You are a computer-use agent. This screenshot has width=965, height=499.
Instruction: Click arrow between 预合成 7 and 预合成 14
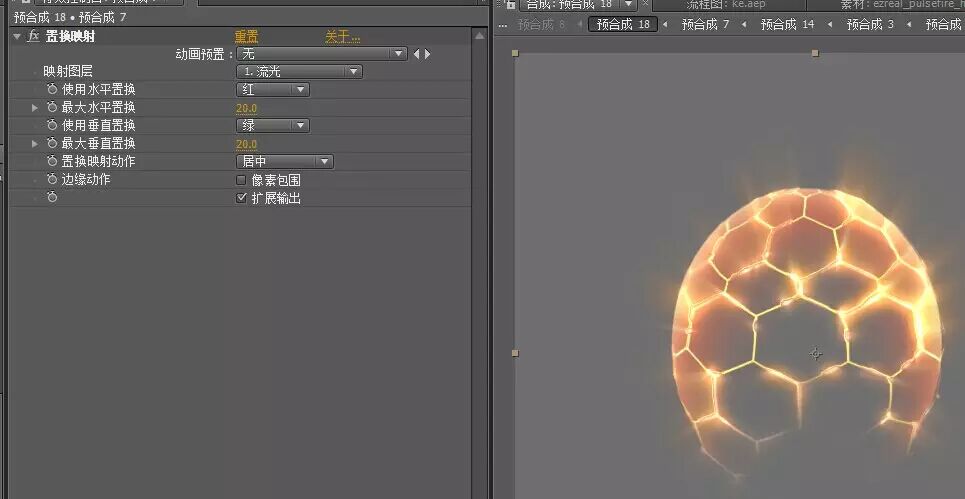pos(744,25)
